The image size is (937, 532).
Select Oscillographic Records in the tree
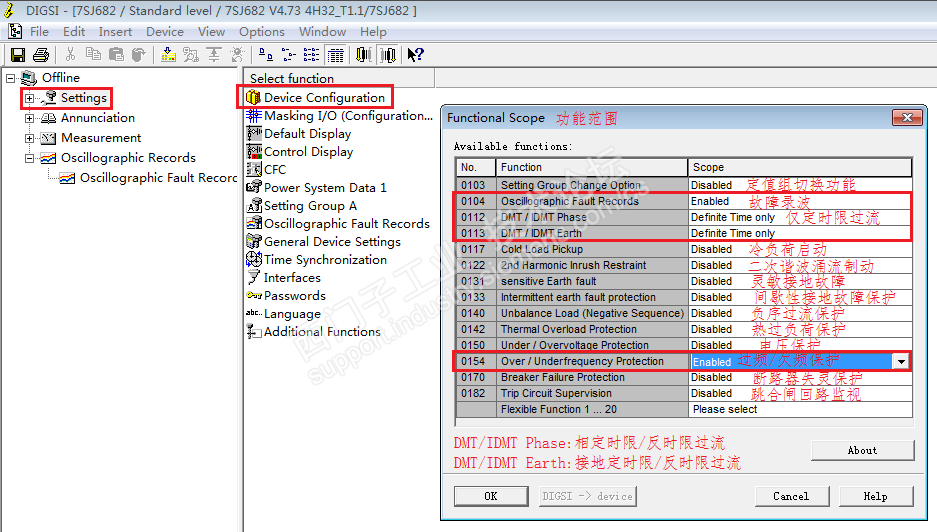(128, 158)
